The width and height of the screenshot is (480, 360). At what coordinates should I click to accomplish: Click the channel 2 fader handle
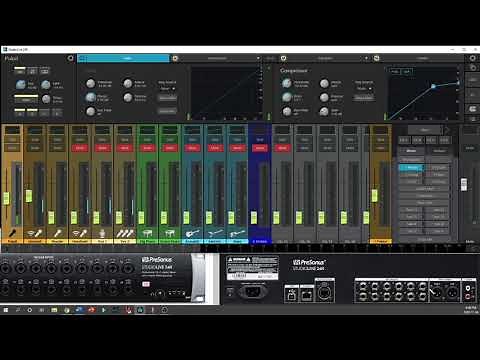pos(29,196)
